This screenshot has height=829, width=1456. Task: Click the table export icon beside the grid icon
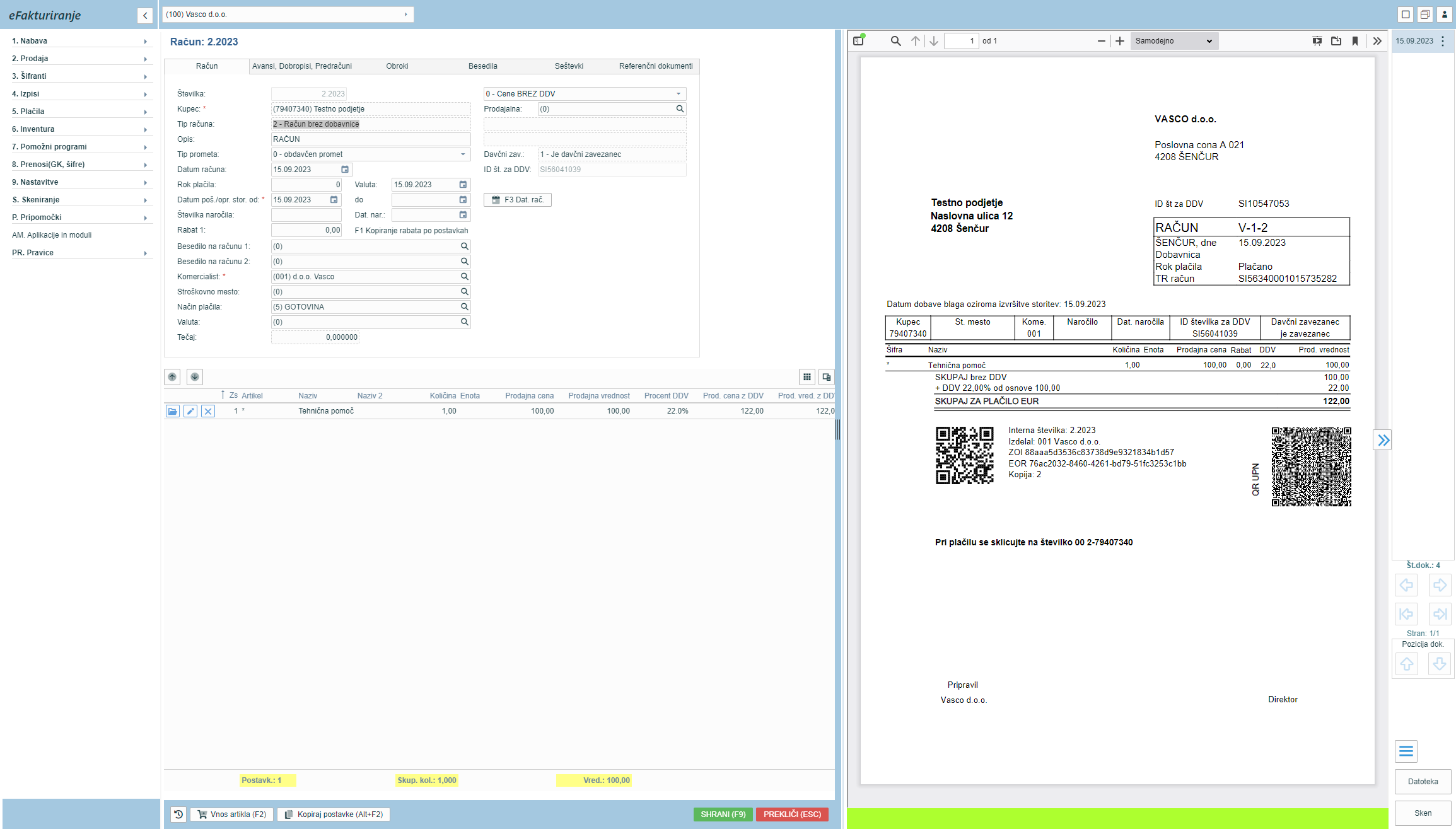(827, 377)
